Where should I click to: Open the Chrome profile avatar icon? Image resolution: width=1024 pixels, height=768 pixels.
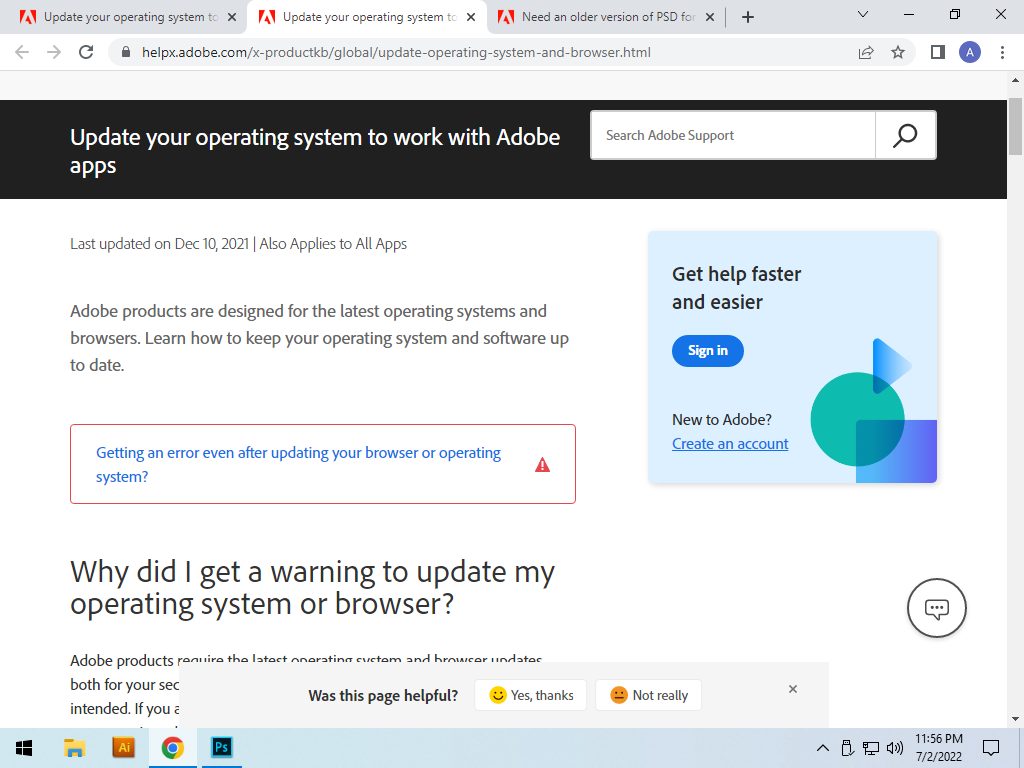point(970,52)
